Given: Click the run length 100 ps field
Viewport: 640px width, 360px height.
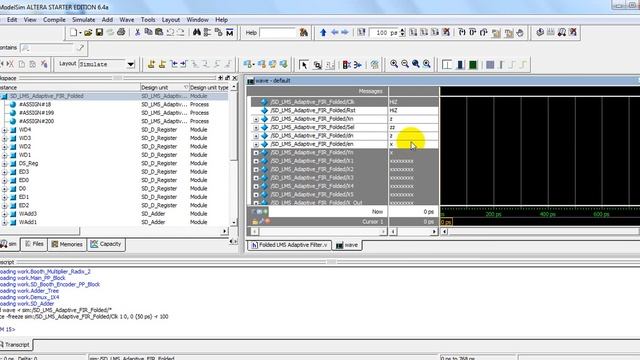Looking at the screenshot, I should coord(384,33).
